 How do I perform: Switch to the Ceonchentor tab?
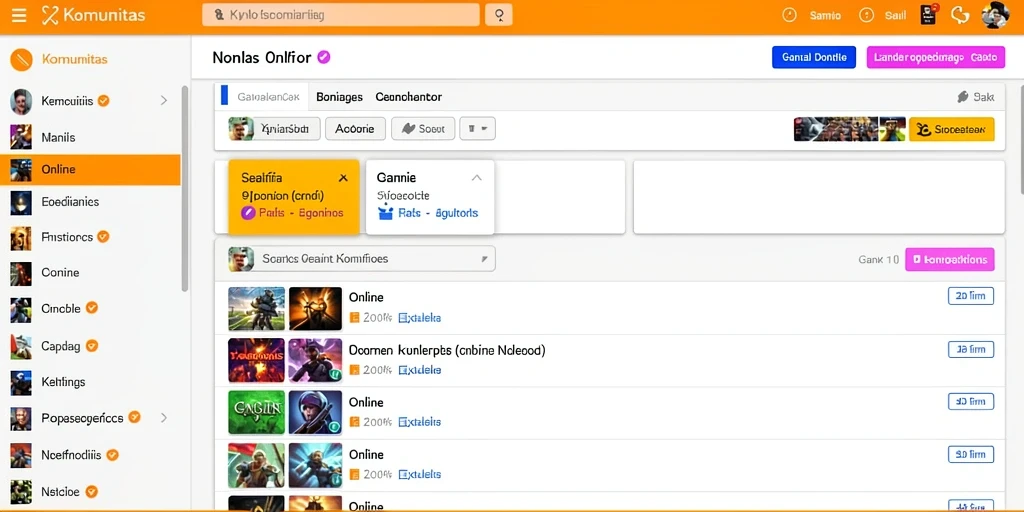(408, 97)
